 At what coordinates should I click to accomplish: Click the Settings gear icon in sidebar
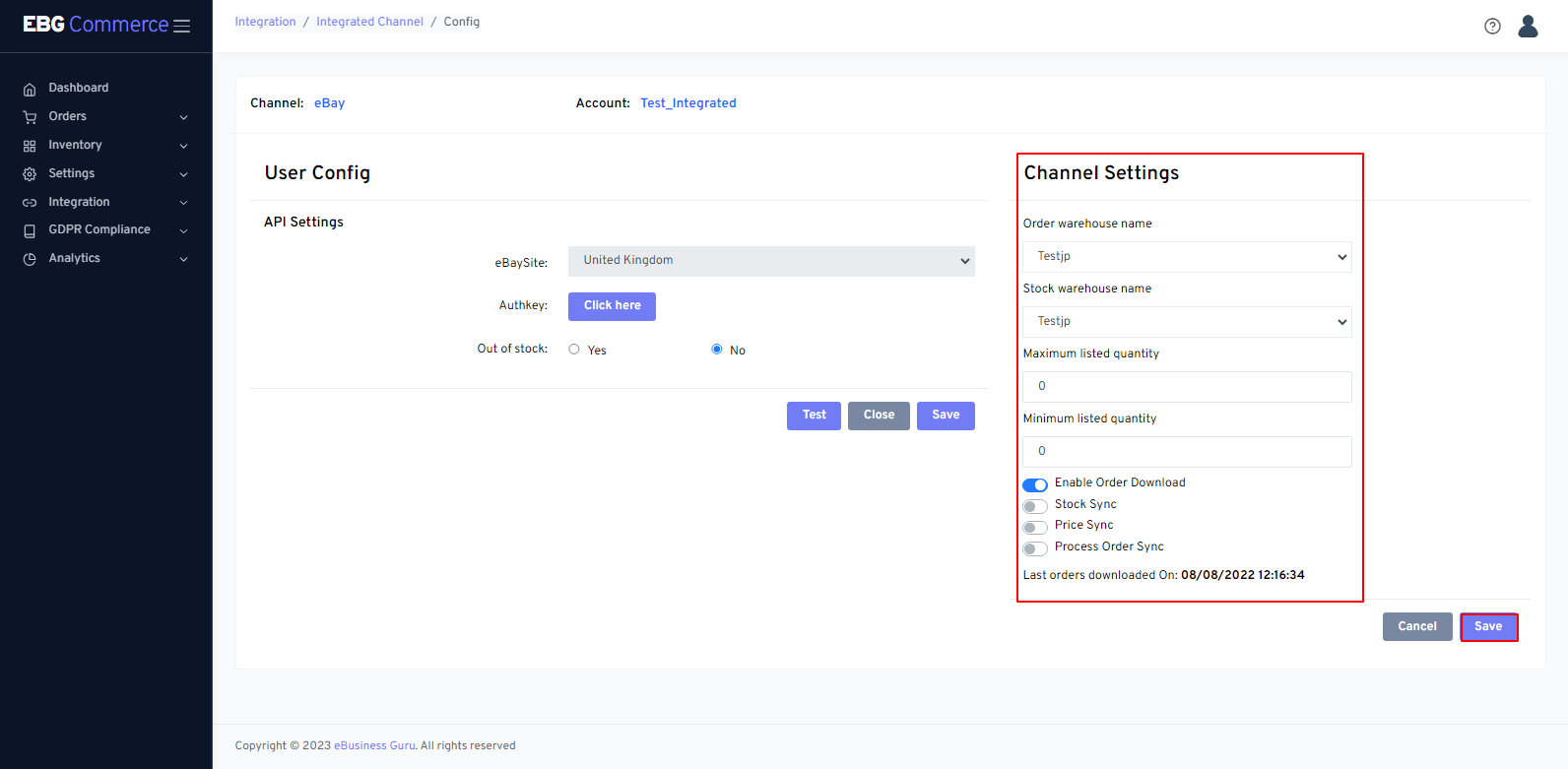tap(30, 174)
